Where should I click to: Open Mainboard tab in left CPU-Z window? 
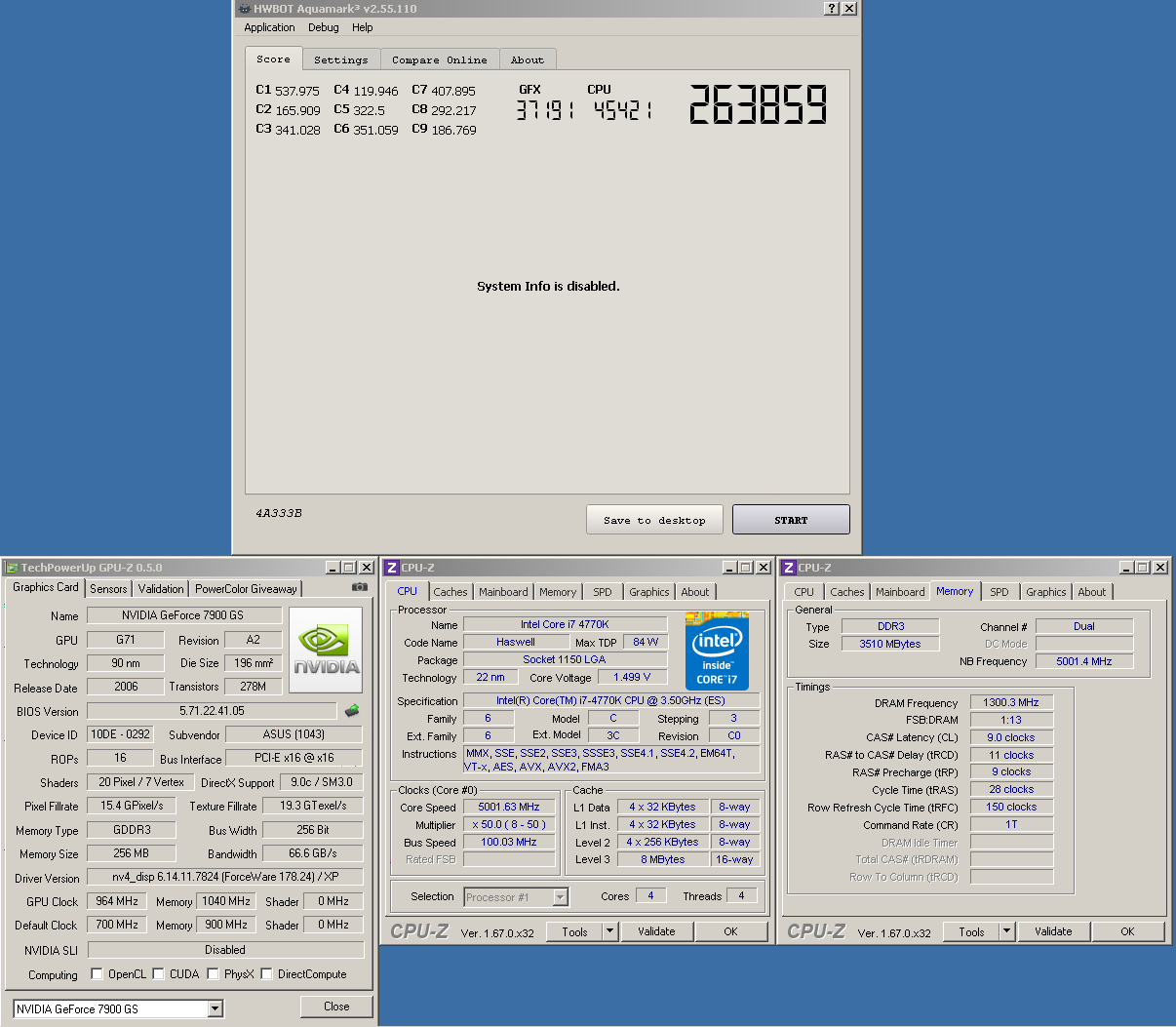pos(503,592)
